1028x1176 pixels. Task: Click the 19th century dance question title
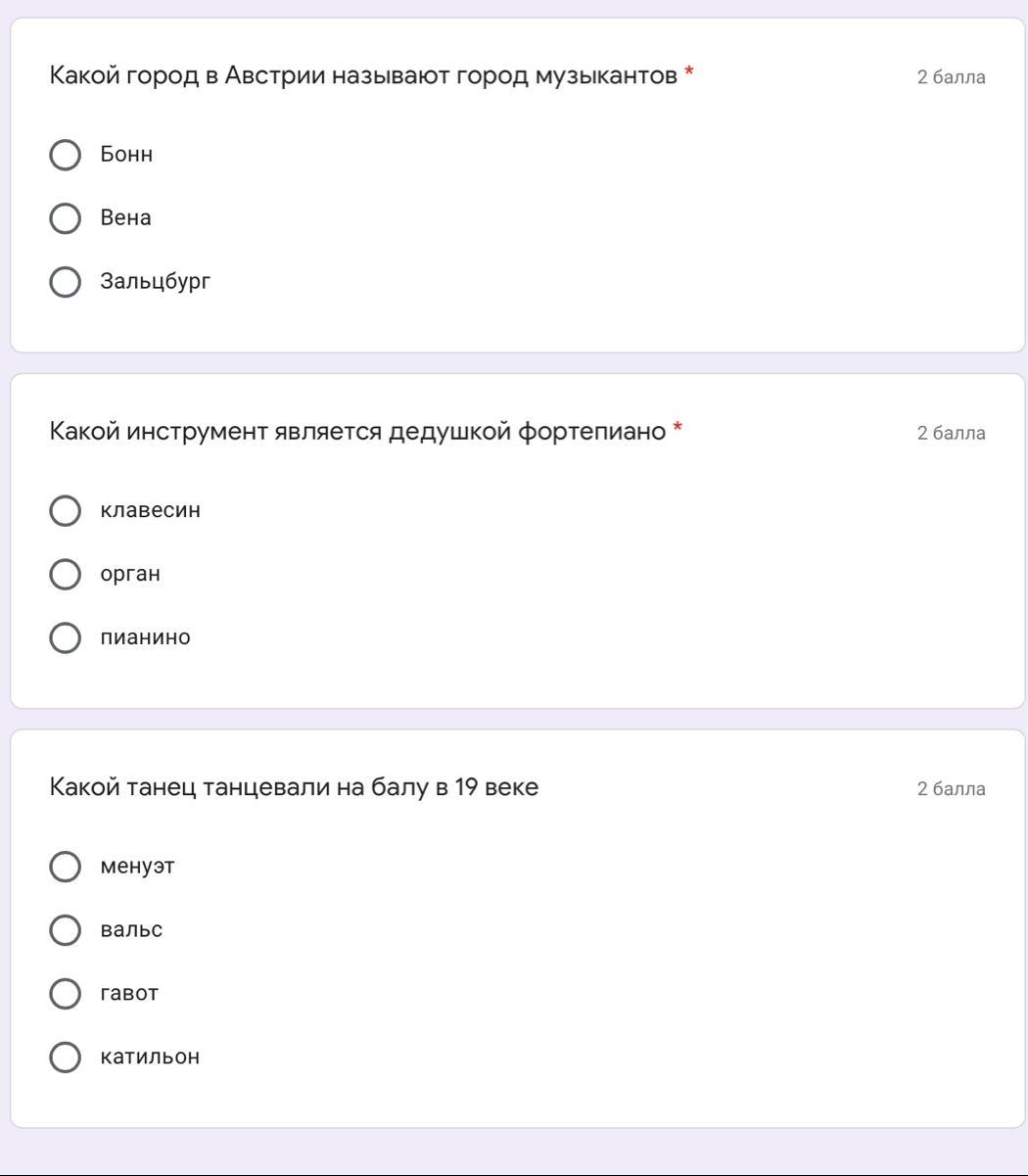(294, 787)
